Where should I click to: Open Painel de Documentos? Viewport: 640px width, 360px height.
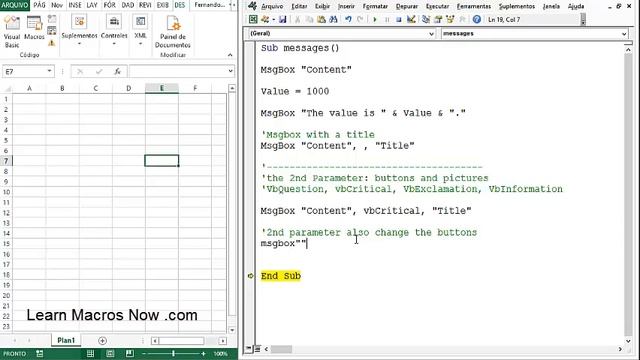tap(173, 32)
